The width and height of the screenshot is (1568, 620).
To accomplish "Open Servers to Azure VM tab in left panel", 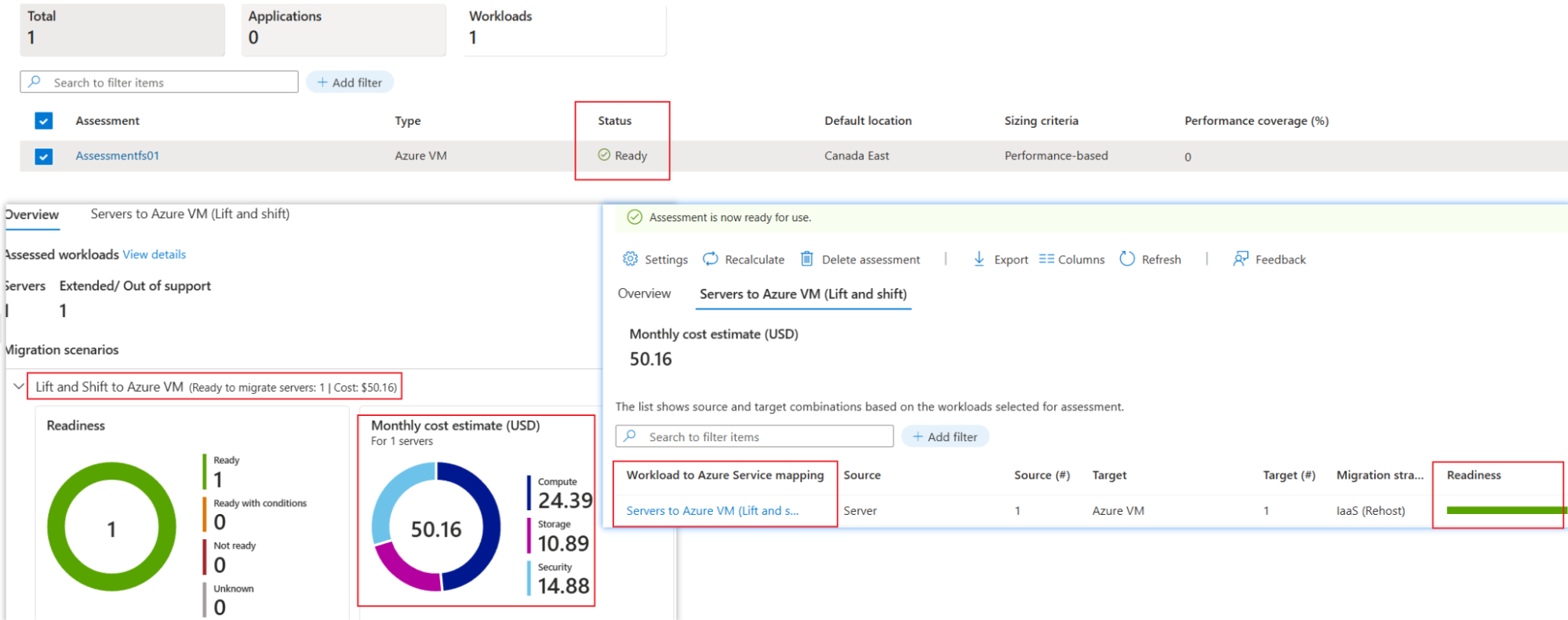I will point(190,214).
